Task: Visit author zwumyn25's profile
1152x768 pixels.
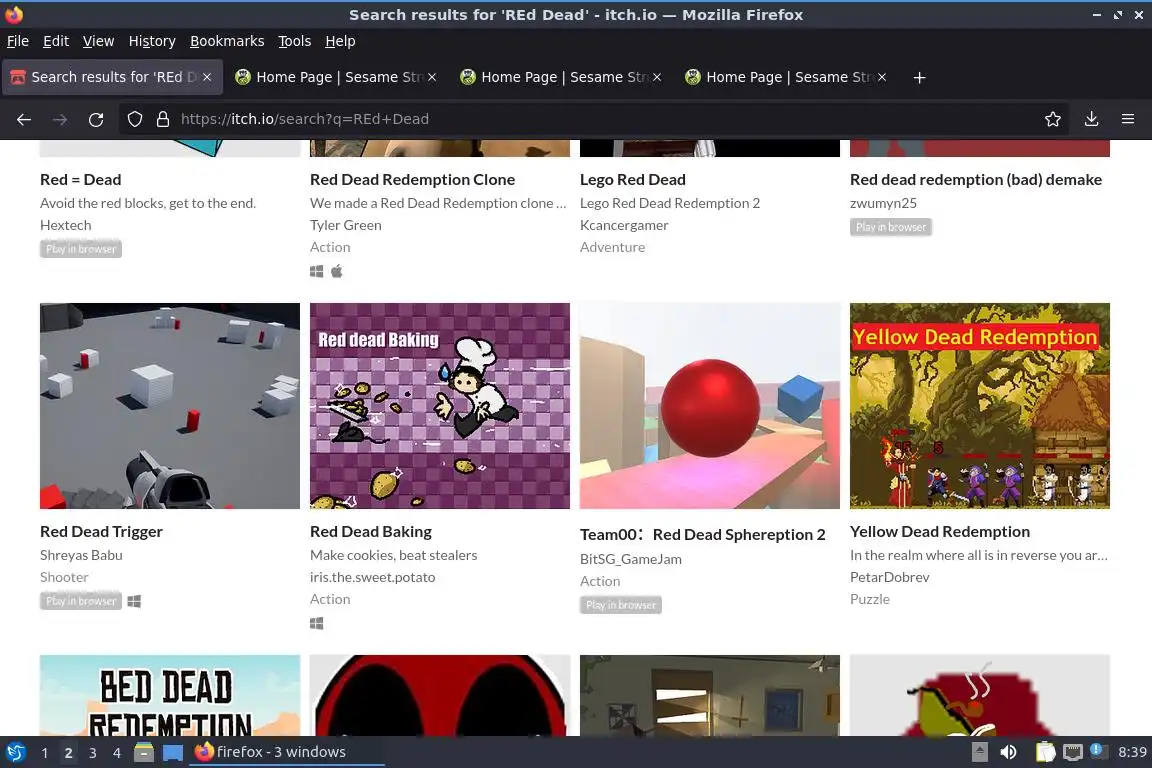Action: [883, 203]
